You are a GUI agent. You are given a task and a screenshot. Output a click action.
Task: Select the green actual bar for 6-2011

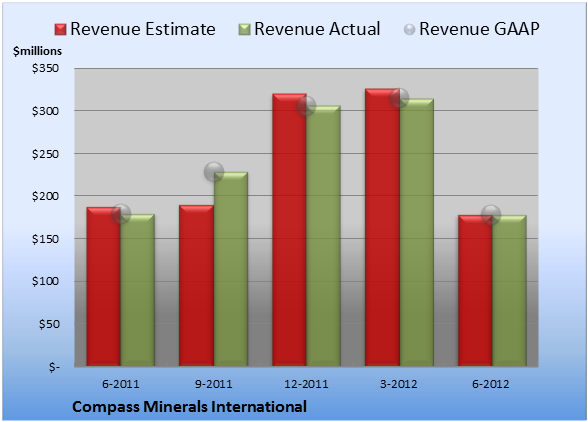[138, 290]
